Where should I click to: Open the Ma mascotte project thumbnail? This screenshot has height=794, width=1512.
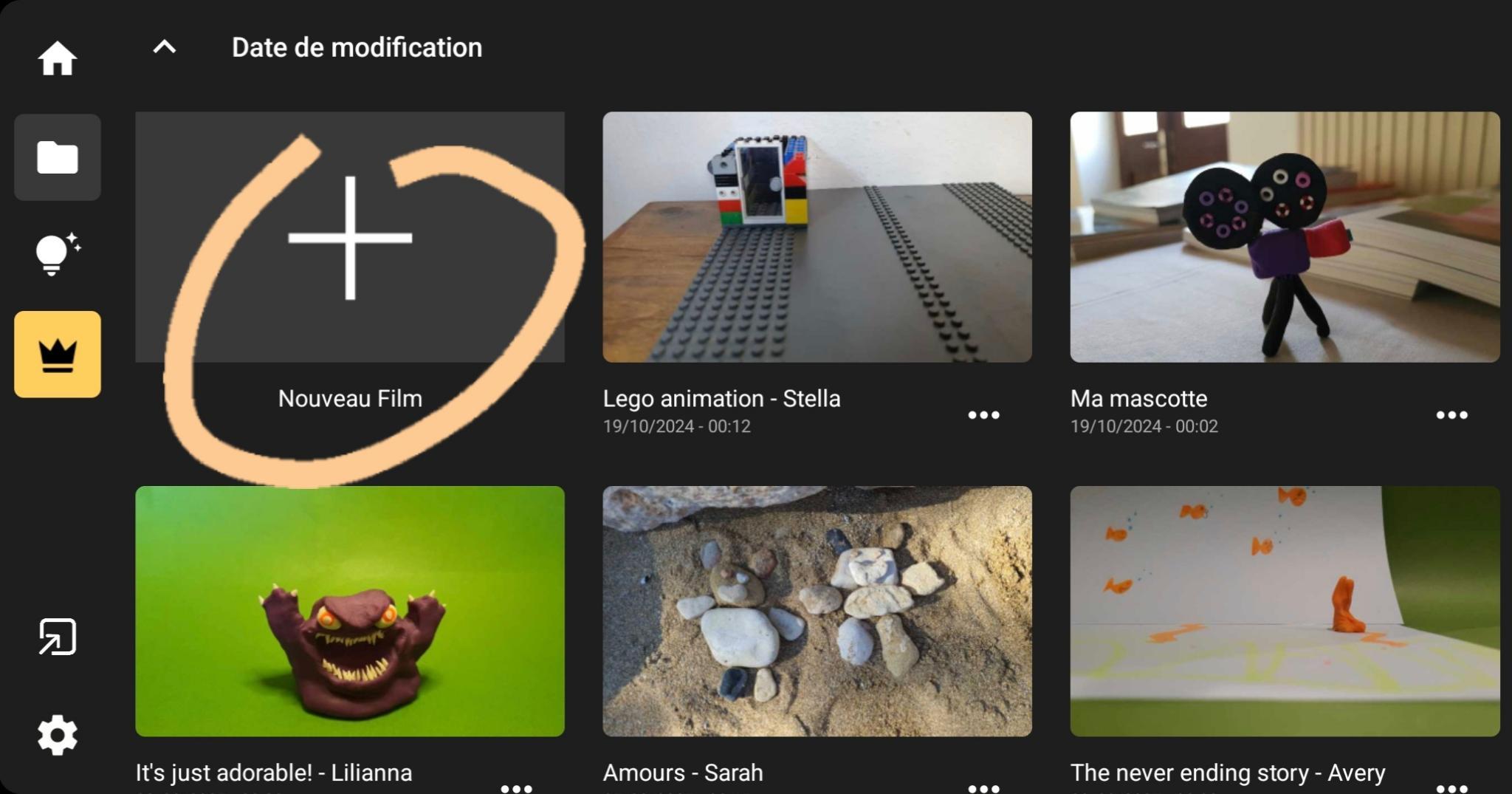tap(1285, 237)
